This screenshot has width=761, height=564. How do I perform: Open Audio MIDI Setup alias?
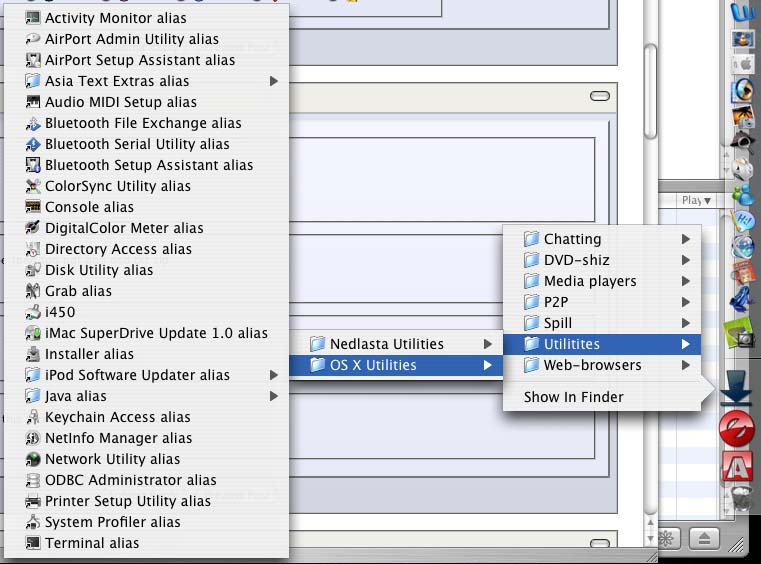pyautogui.click(x=147, y=102)
